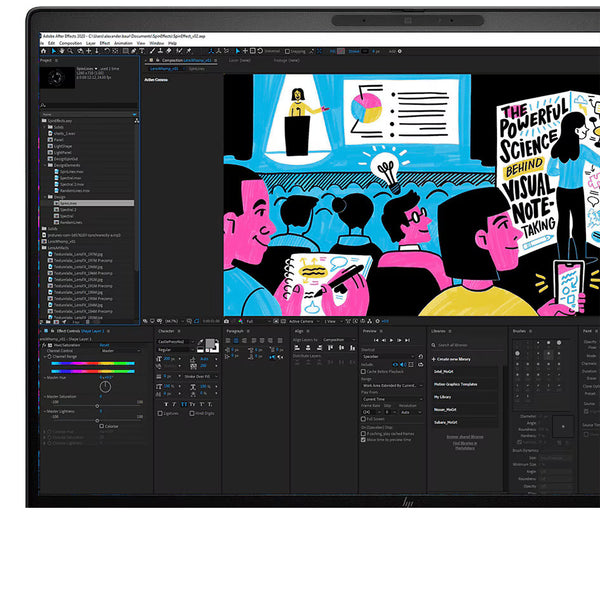The height and width of the screenshot is (591, 600).
Task: Click Create new library
Action: [451, 359]
